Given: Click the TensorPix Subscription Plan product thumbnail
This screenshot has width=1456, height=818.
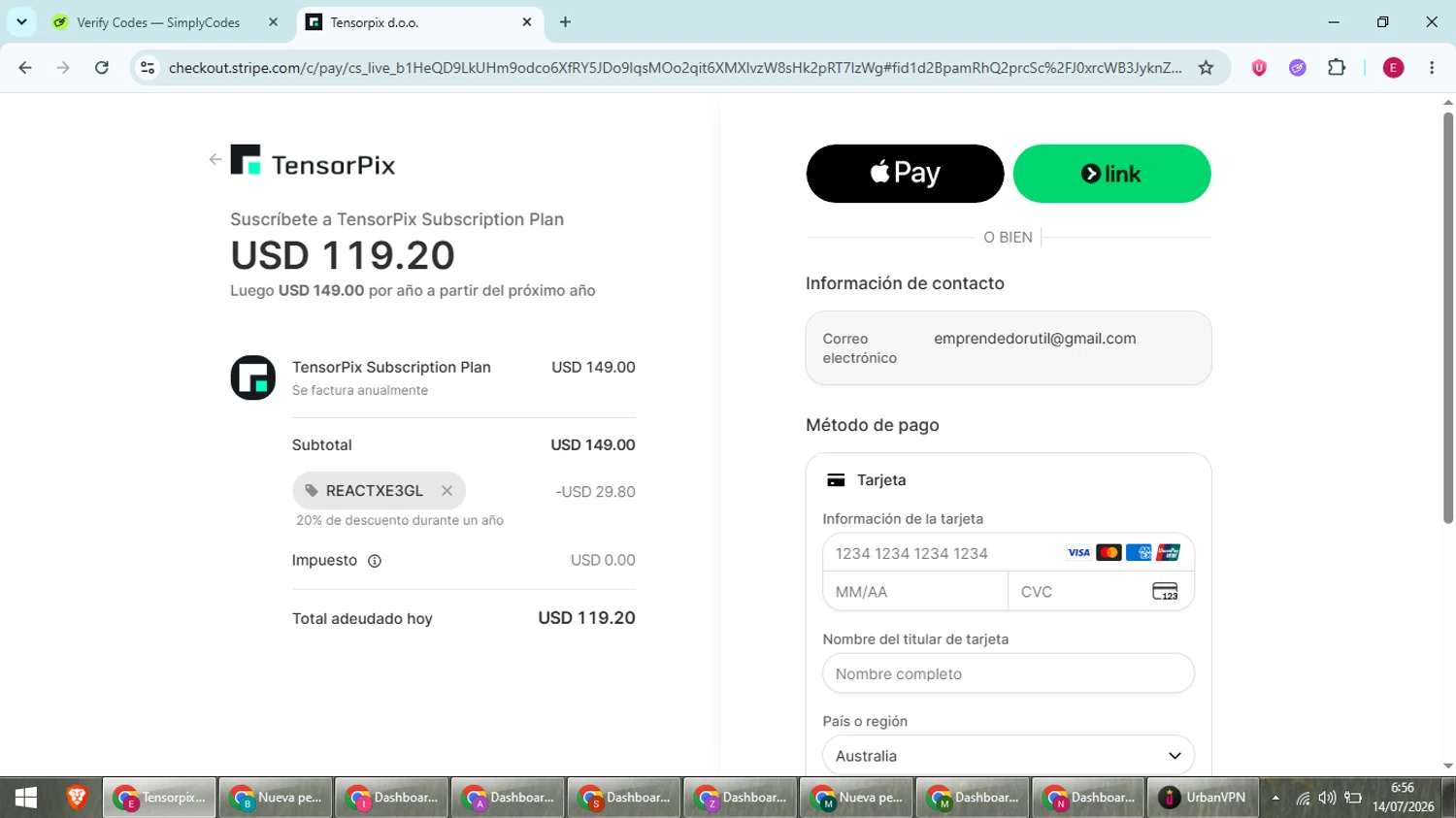Looking at the screenshot, I should [252, 377].
